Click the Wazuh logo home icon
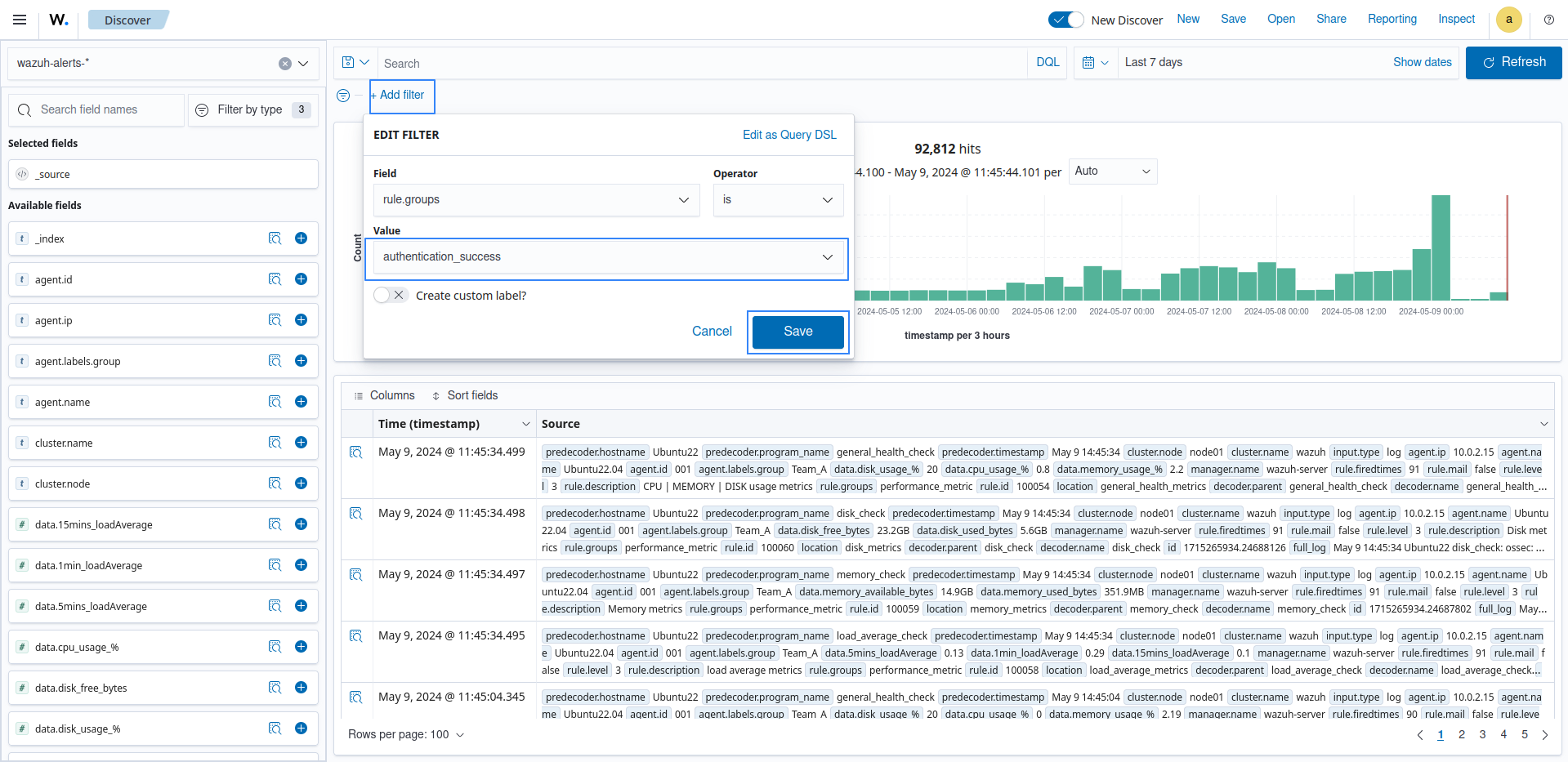 (59, 20)
